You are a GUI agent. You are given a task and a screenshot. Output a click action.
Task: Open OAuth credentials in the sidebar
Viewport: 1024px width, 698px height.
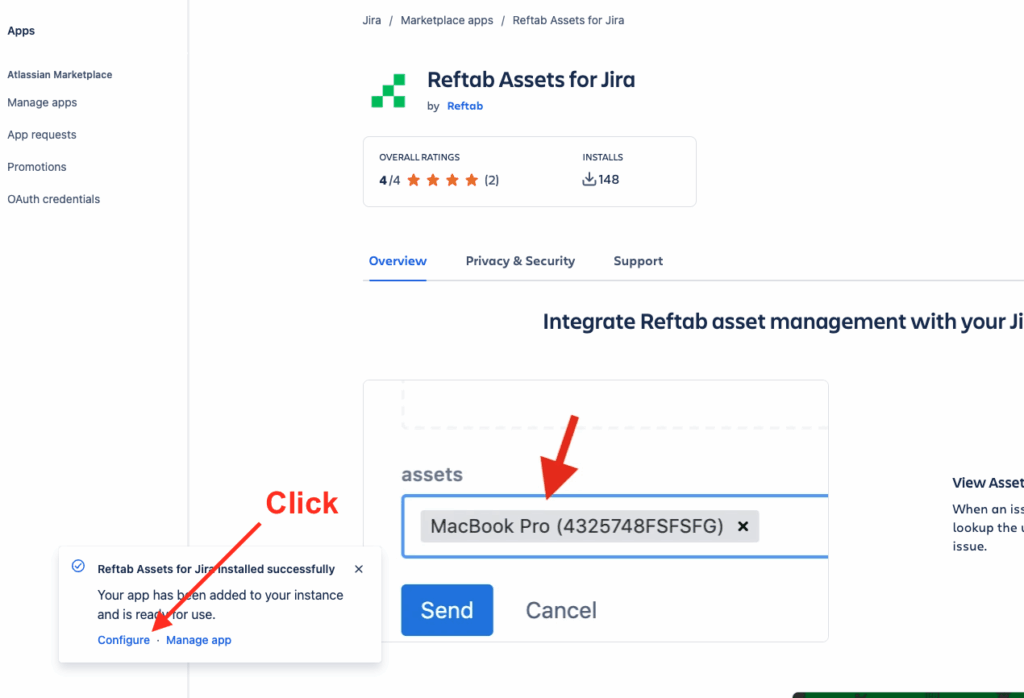coord(53,198)
